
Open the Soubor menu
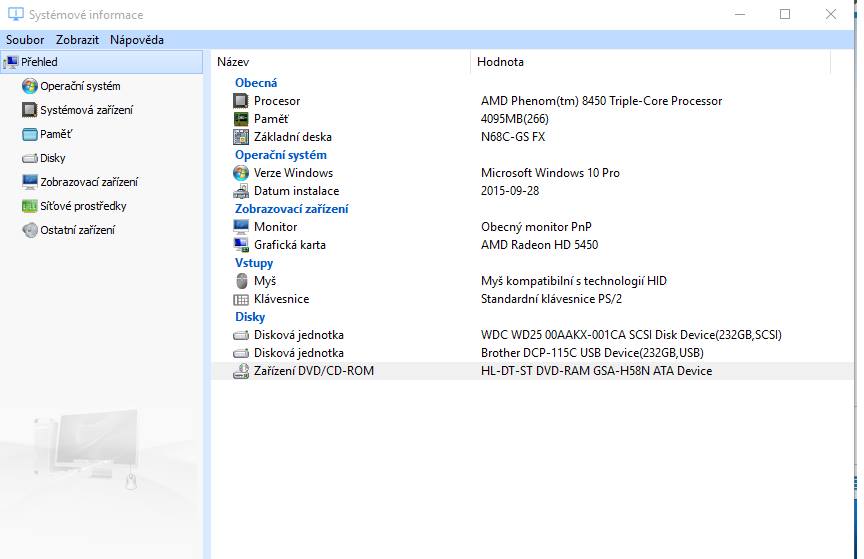(x=25, y=40)
